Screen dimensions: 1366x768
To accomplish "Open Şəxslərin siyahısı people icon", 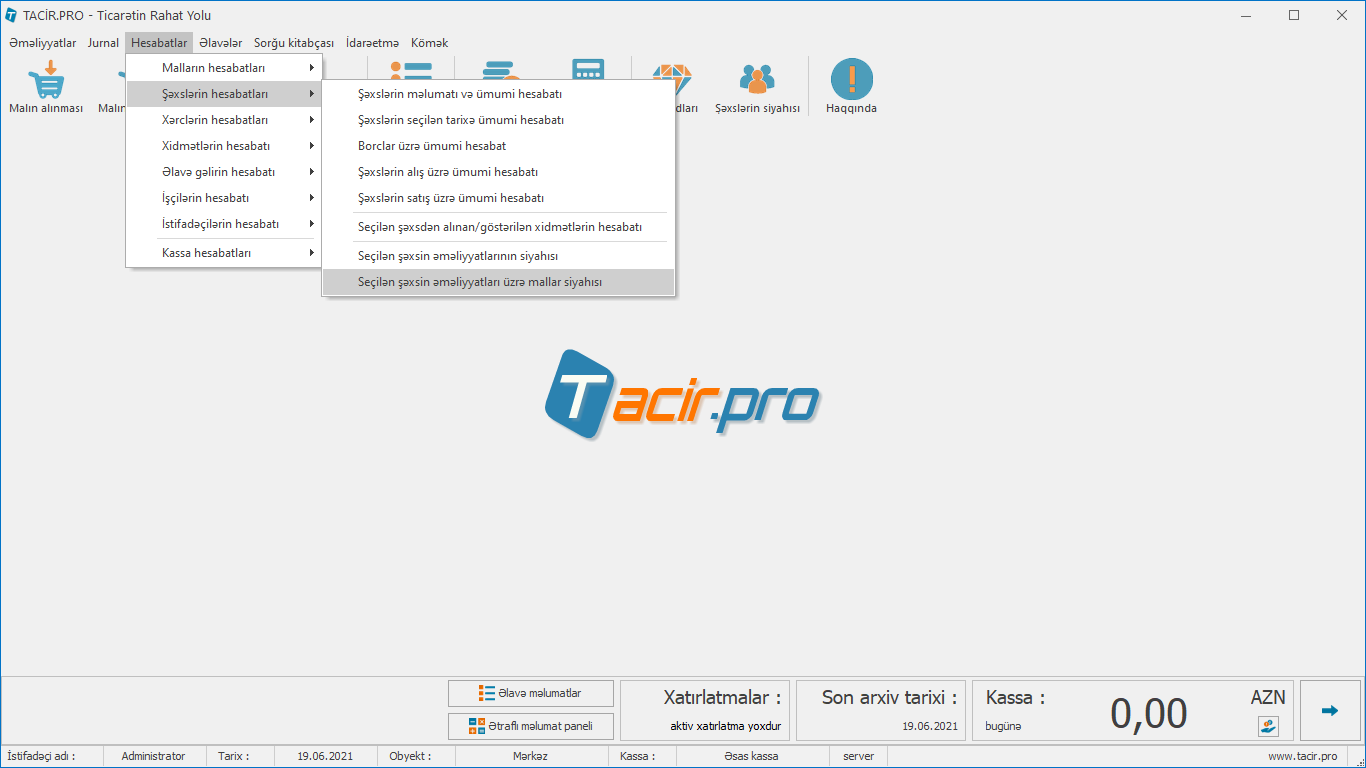I will click(x=757, y=80).
